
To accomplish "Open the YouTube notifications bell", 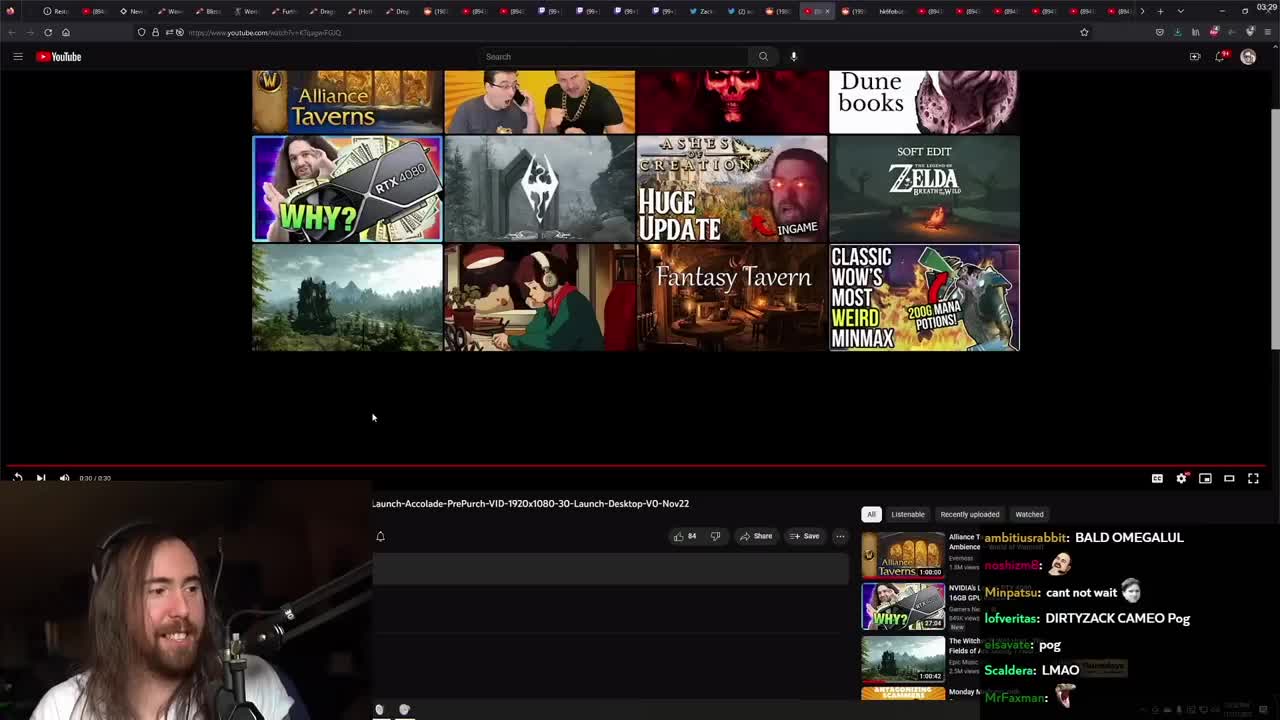I will click(x=1220, y=57).
